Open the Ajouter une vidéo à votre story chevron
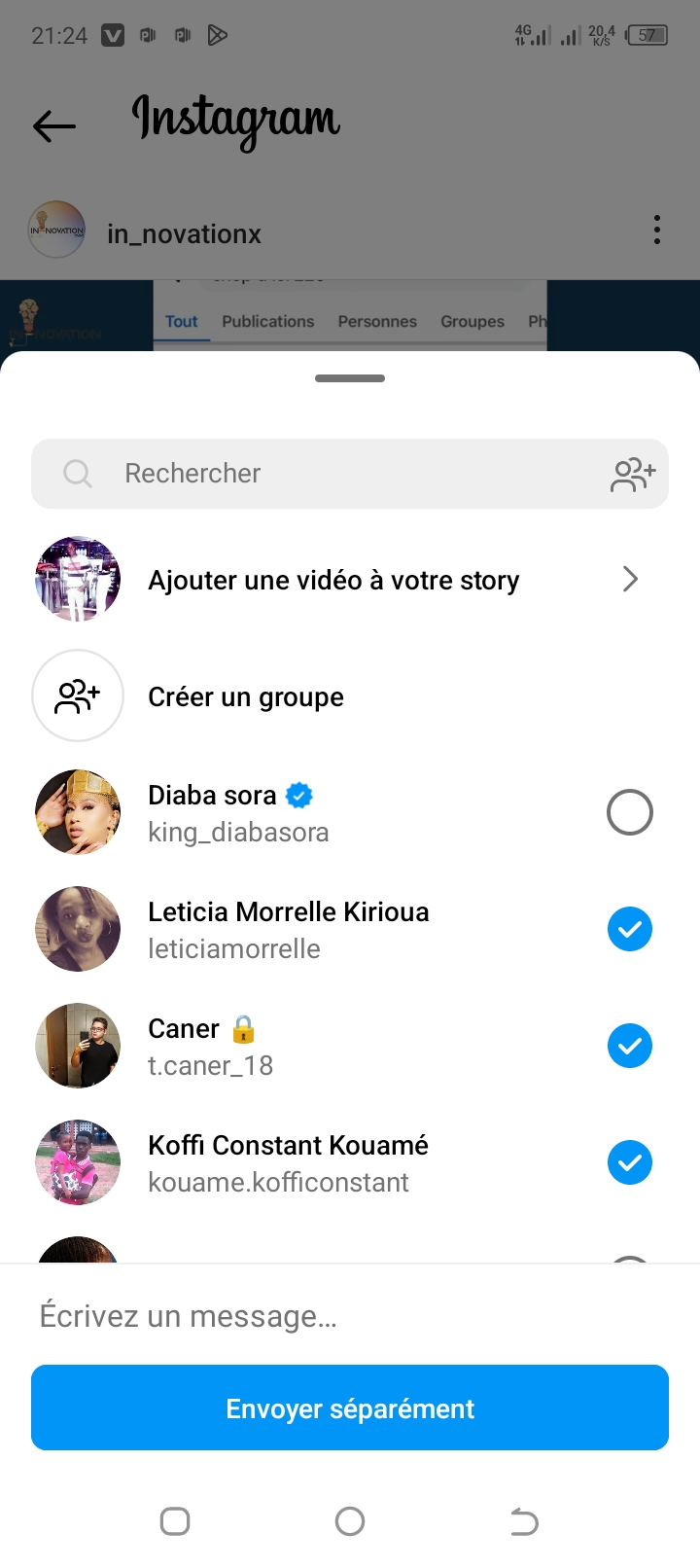Screen dimensions: 700x1568 pos(630,580)
